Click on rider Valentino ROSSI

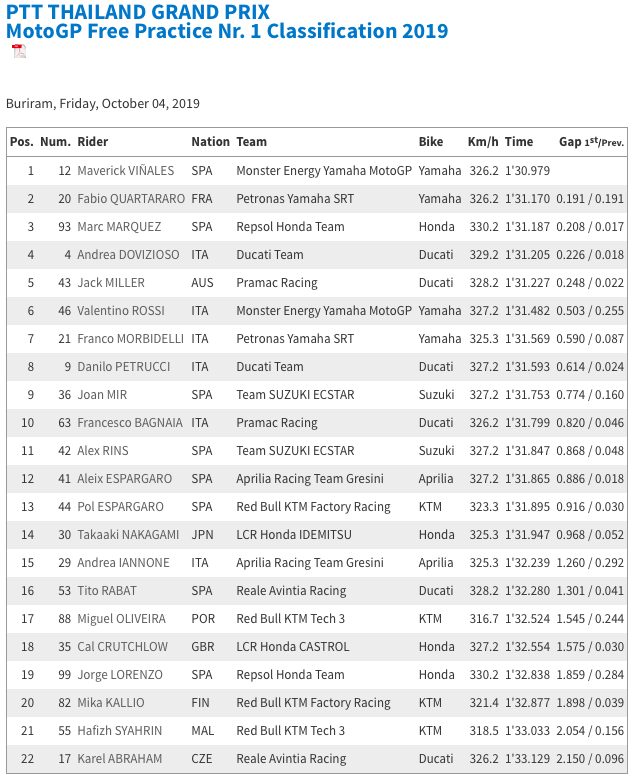pos(121,311)
